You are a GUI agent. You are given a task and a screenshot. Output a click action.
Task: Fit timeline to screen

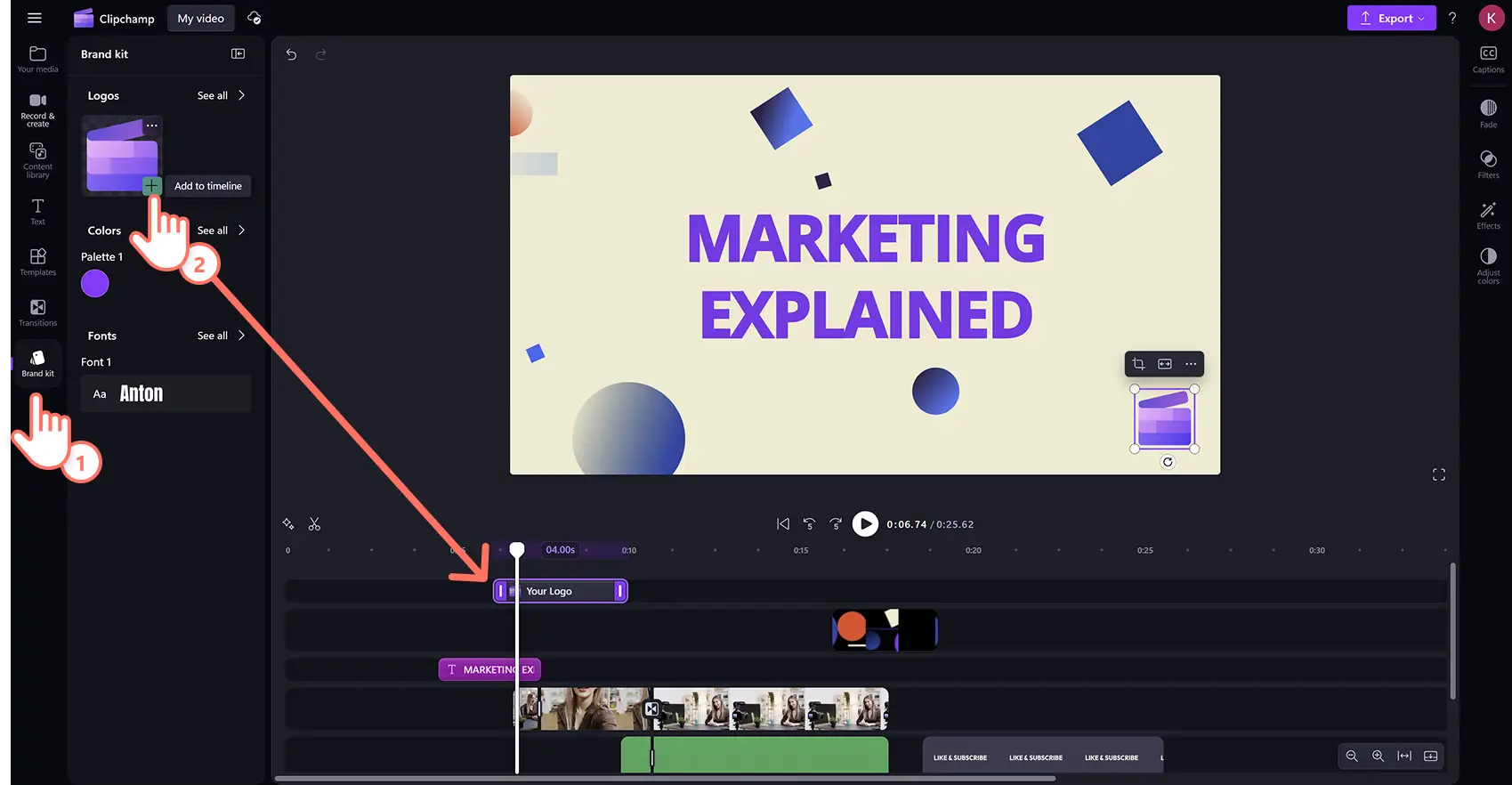[1404, 756]
